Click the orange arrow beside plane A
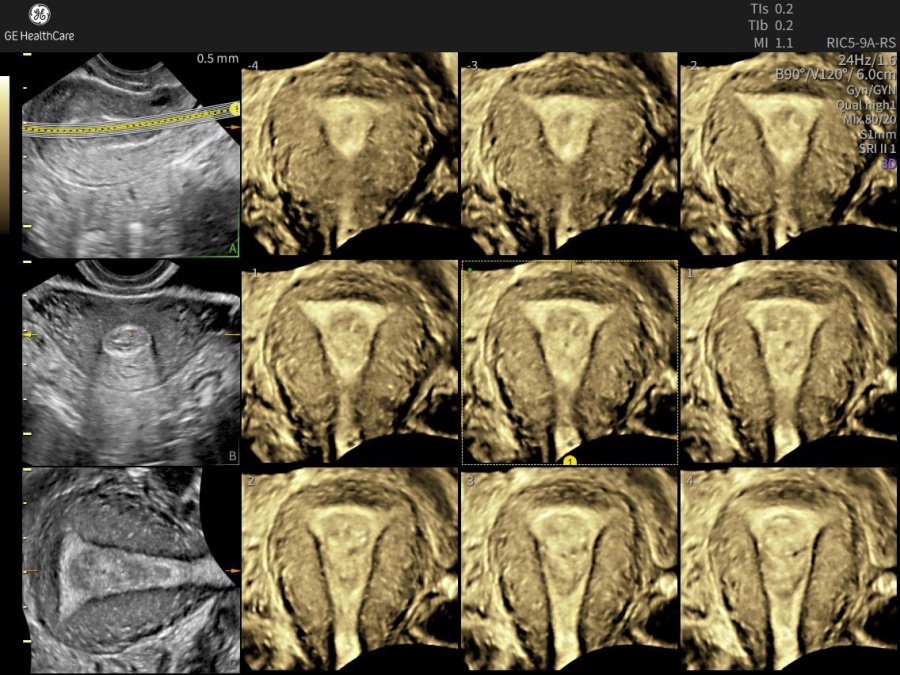Screen dimensions: 900x675 (234, 129)
